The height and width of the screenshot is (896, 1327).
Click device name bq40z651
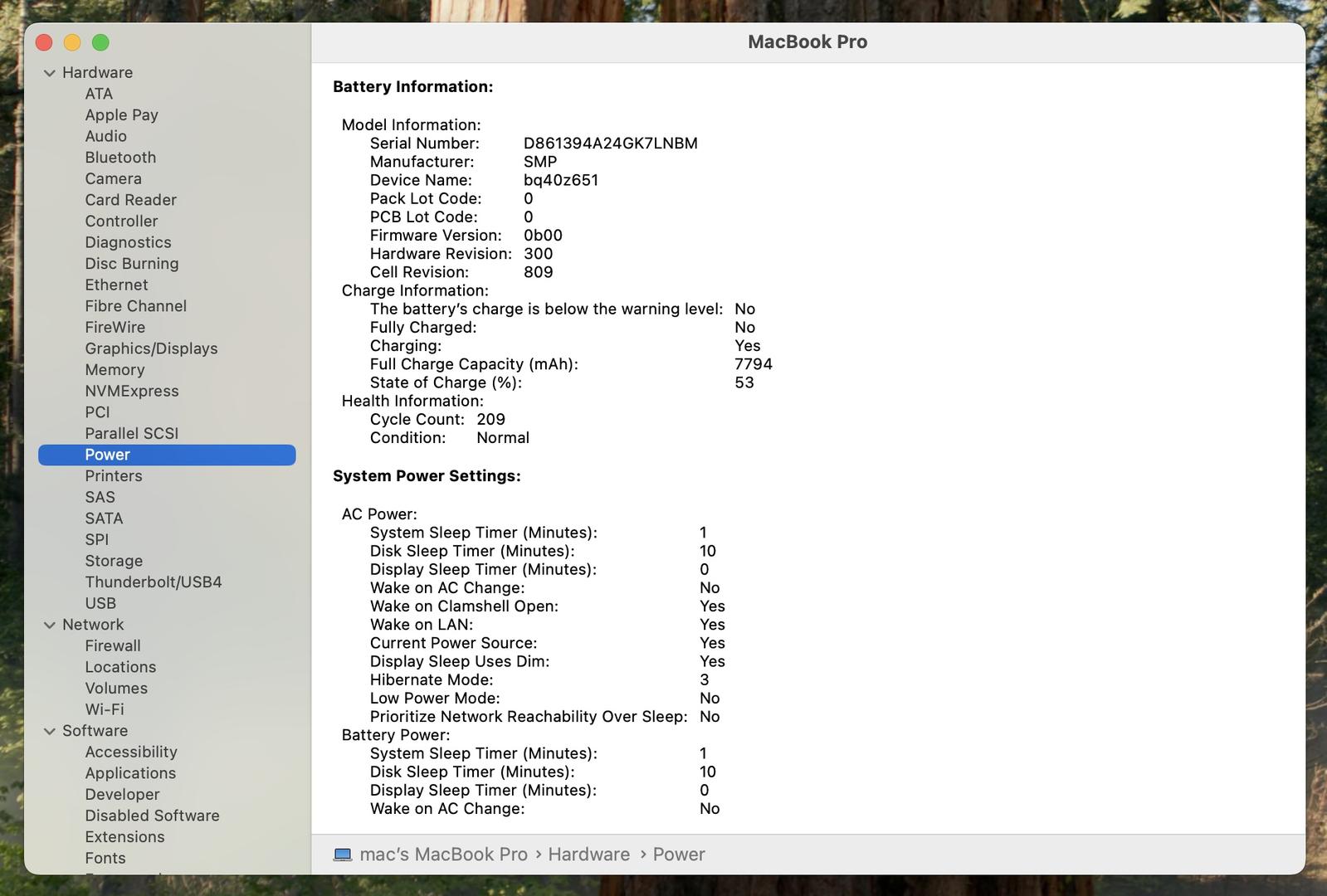pos(561,180)
